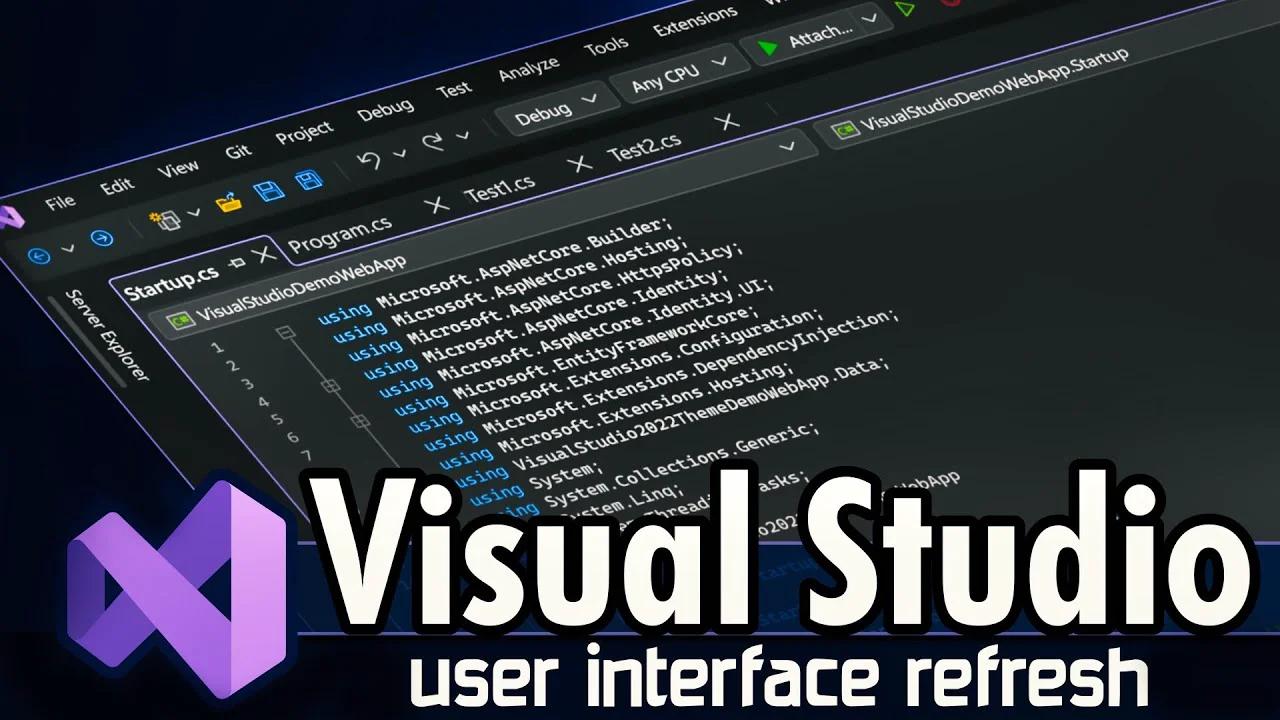This screenshot has width=1280, height=720.
Task: Click the Redo icon
Action: pos(432,140)
